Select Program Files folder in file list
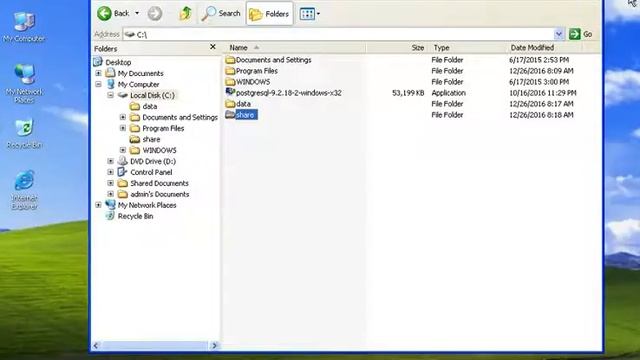Image resolution: width=640 pixels, height=360 pixels. pyautogui.click(x=252, y=71)
